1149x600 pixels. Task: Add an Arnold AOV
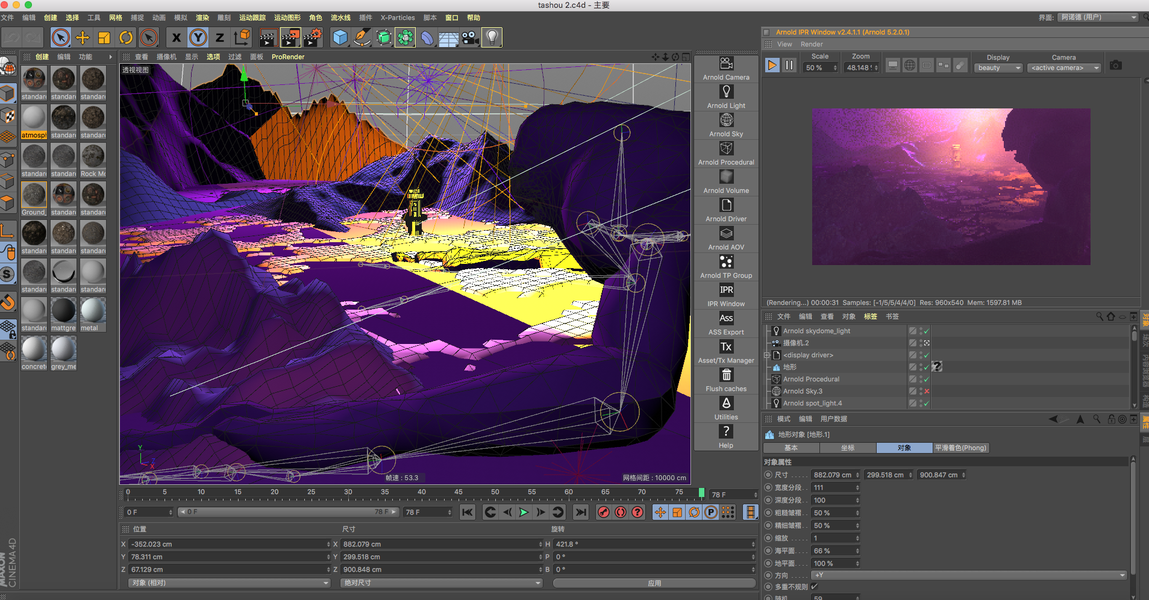pyautogui.click(x=726, y=238)
